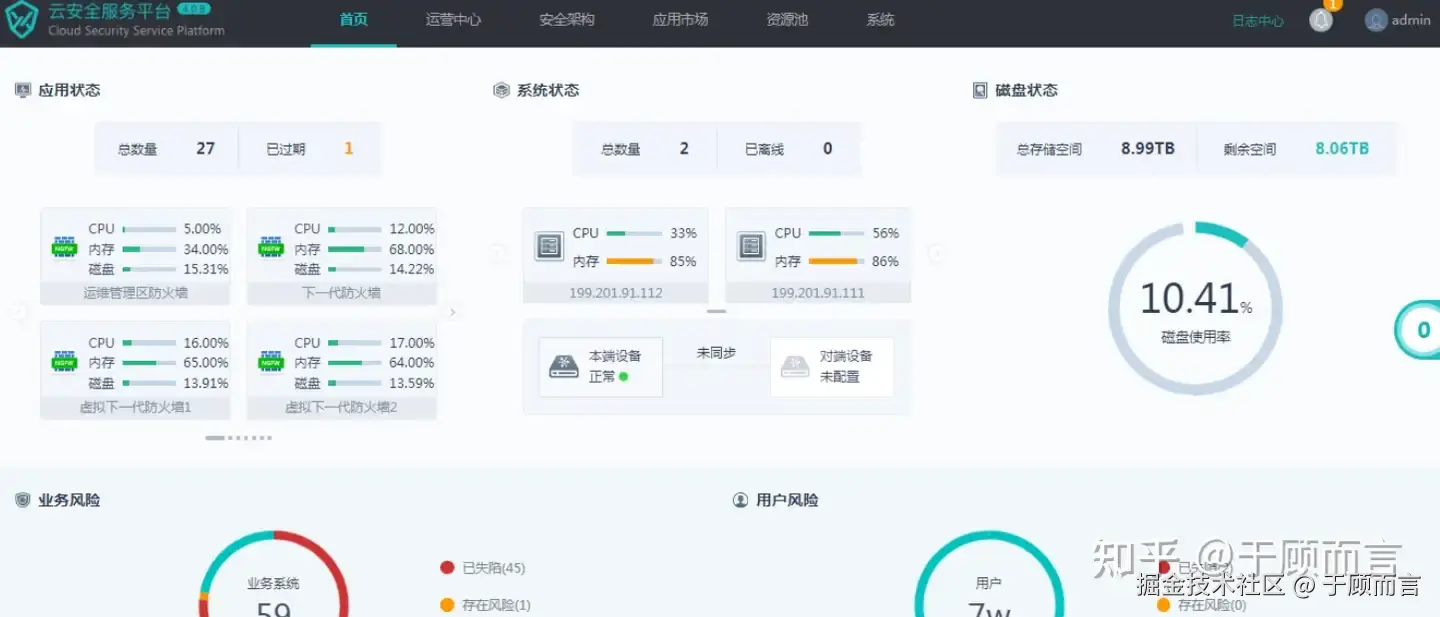Click the application 总数量 value 27

(205, 148)
